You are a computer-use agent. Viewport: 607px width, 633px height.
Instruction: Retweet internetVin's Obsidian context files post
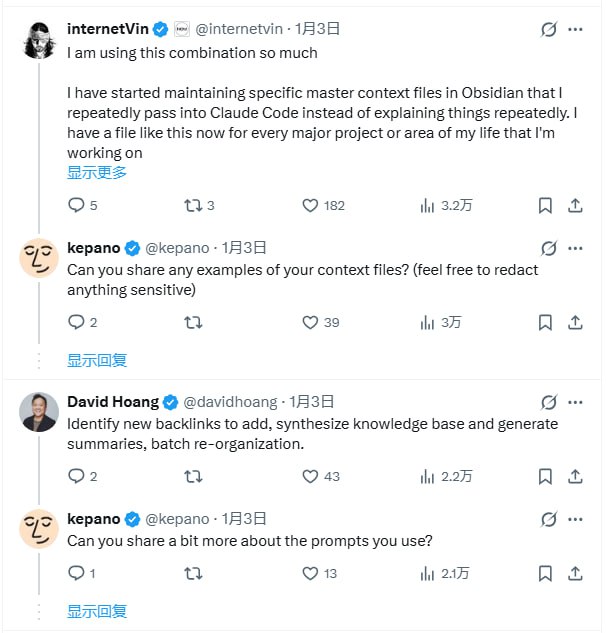click(x=193, y=205)
